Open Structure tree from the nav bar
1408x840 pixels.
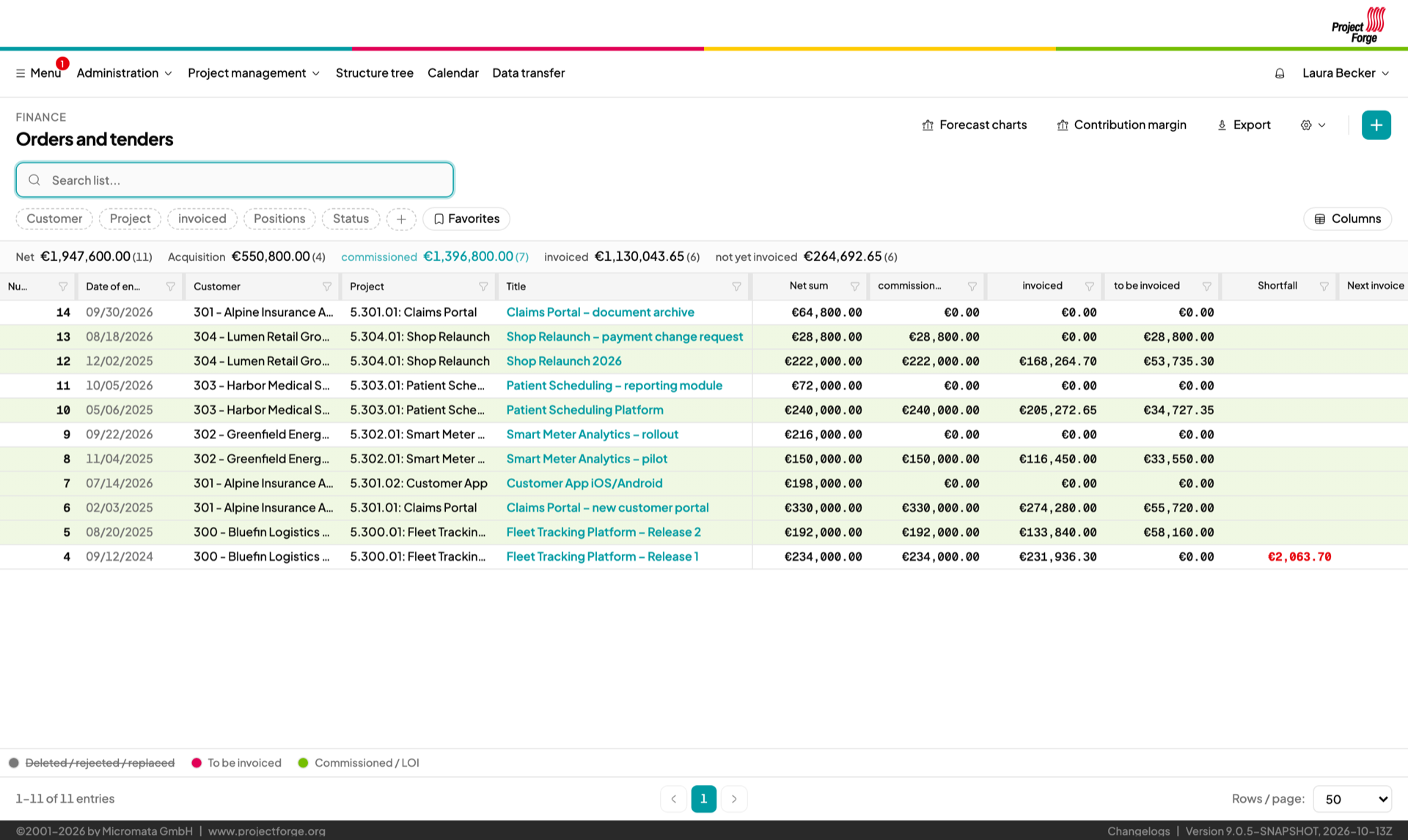375,73
